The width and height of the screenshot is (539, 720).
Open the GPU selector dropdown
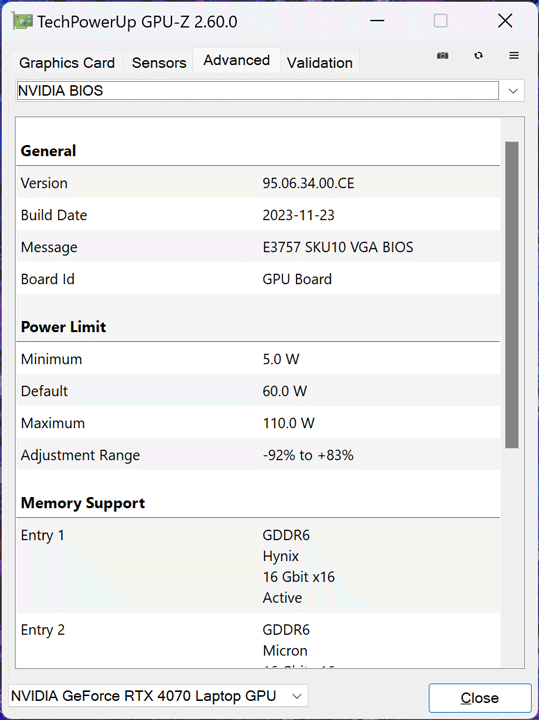click(x=158, y=696)
